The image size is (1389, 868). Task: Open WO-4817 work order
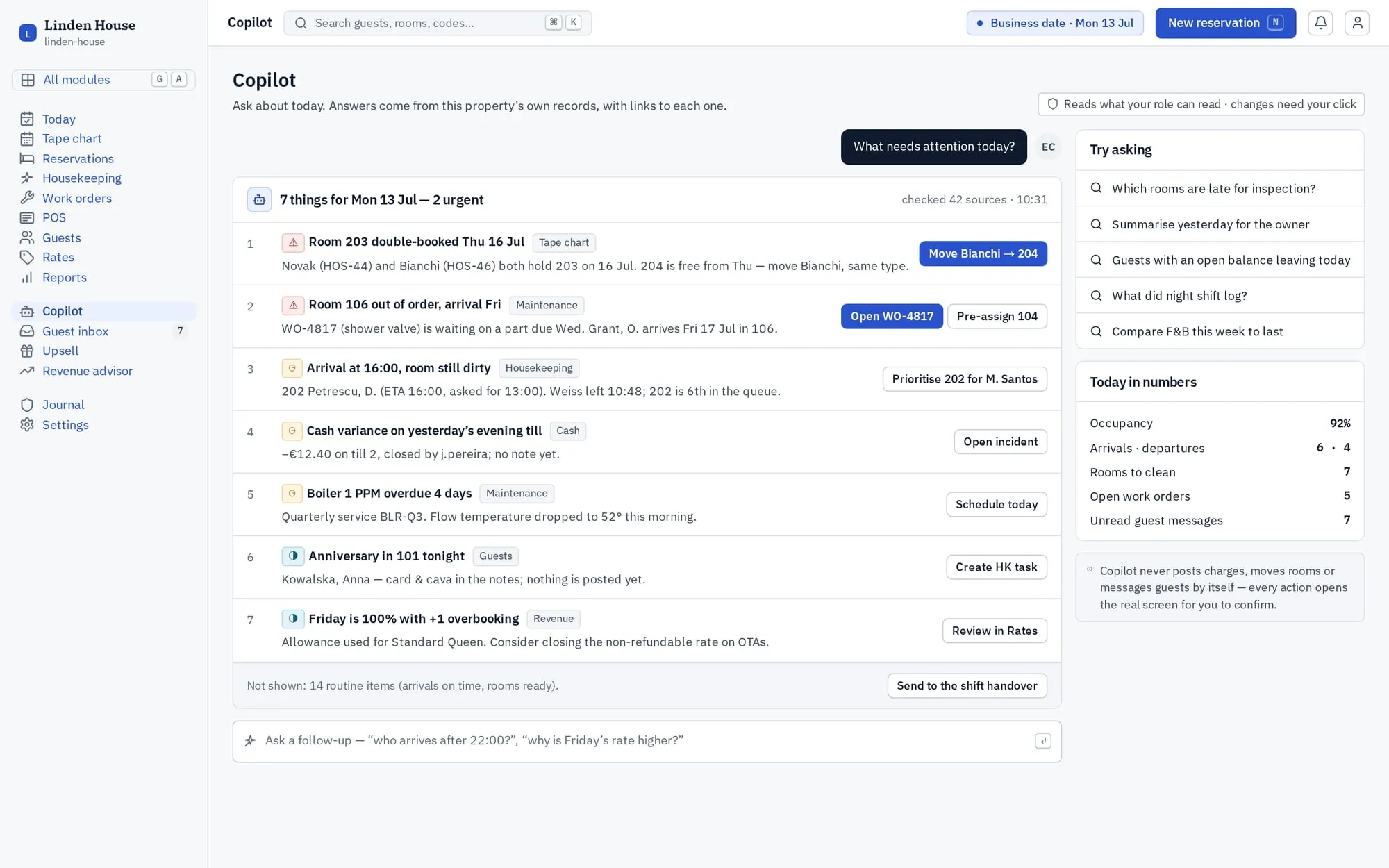click(x=892, y=316)
